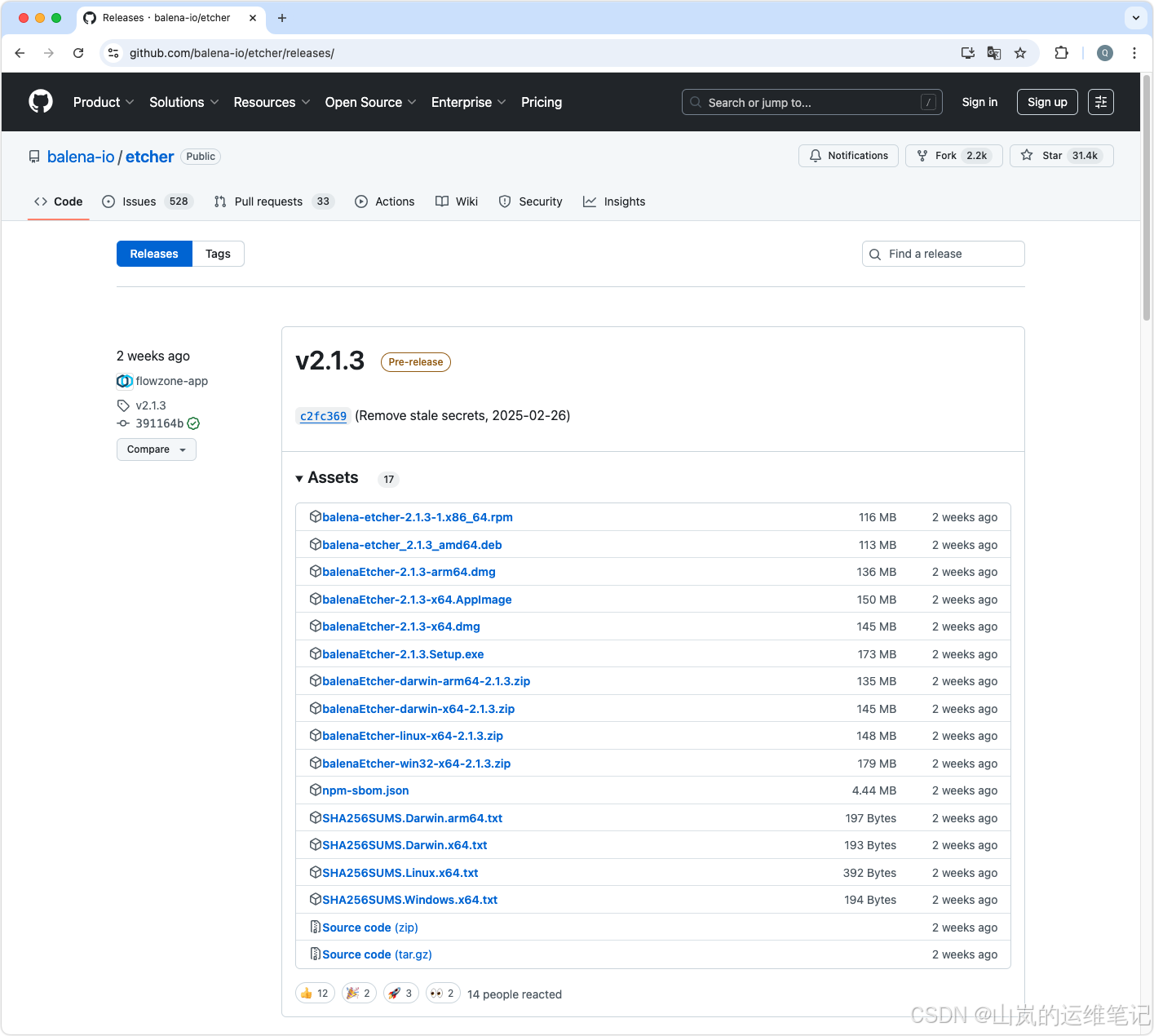Click the thumbs up reaction with 12
The image size is (1154, 1036).
click(x=315, y=993)
